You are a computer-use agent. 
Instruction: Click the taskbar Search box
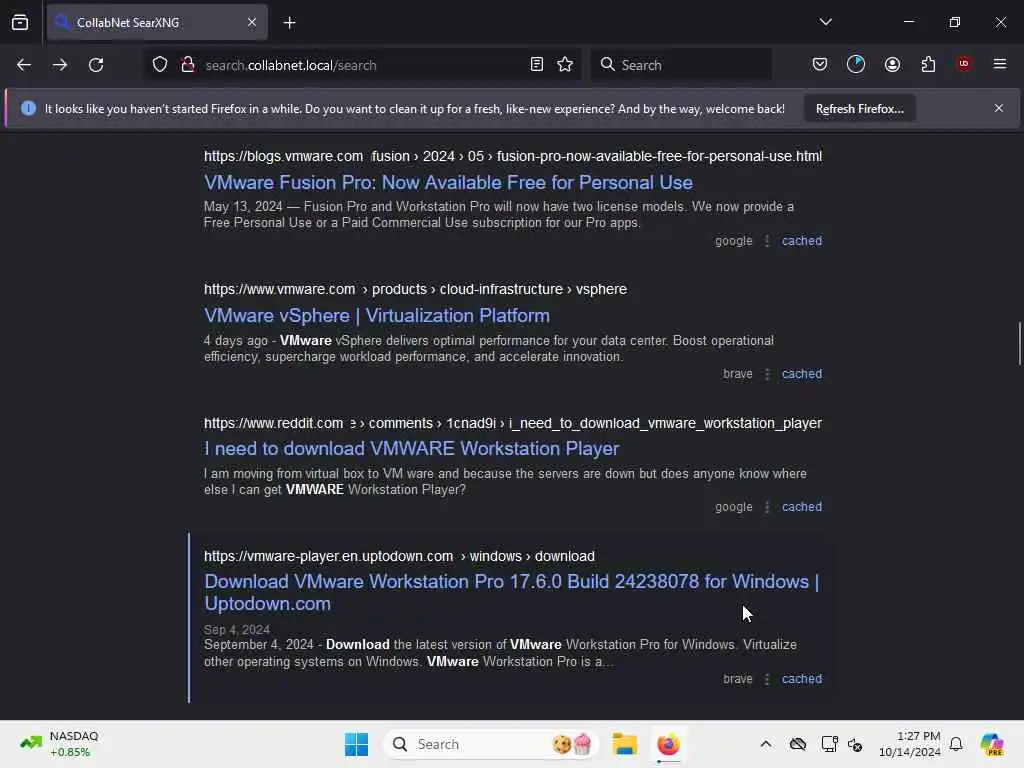coord(491,744)
